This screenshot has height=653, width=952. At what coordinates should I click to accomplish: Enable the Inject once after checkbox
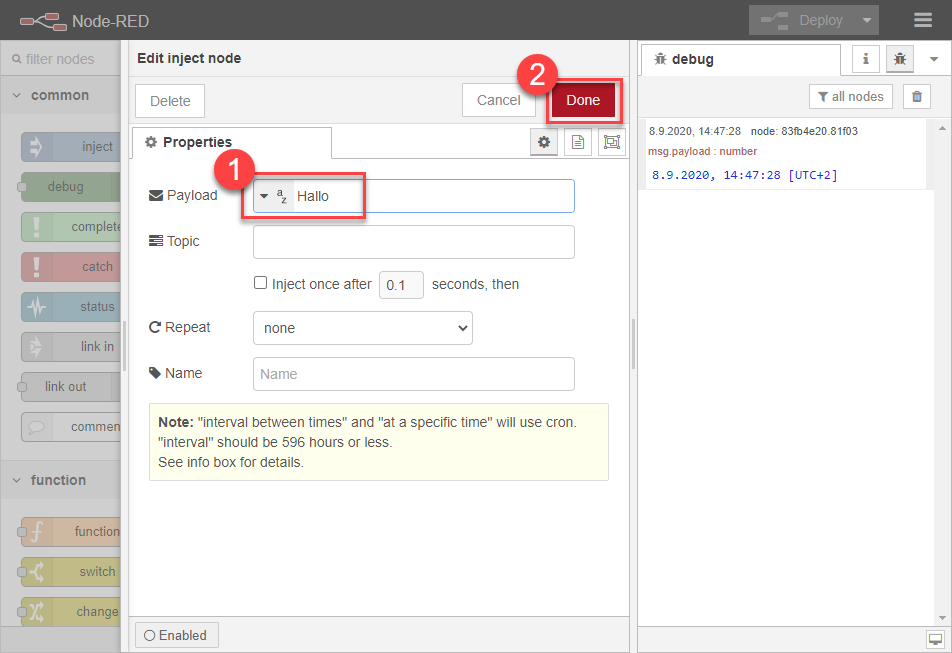[261, 284]
